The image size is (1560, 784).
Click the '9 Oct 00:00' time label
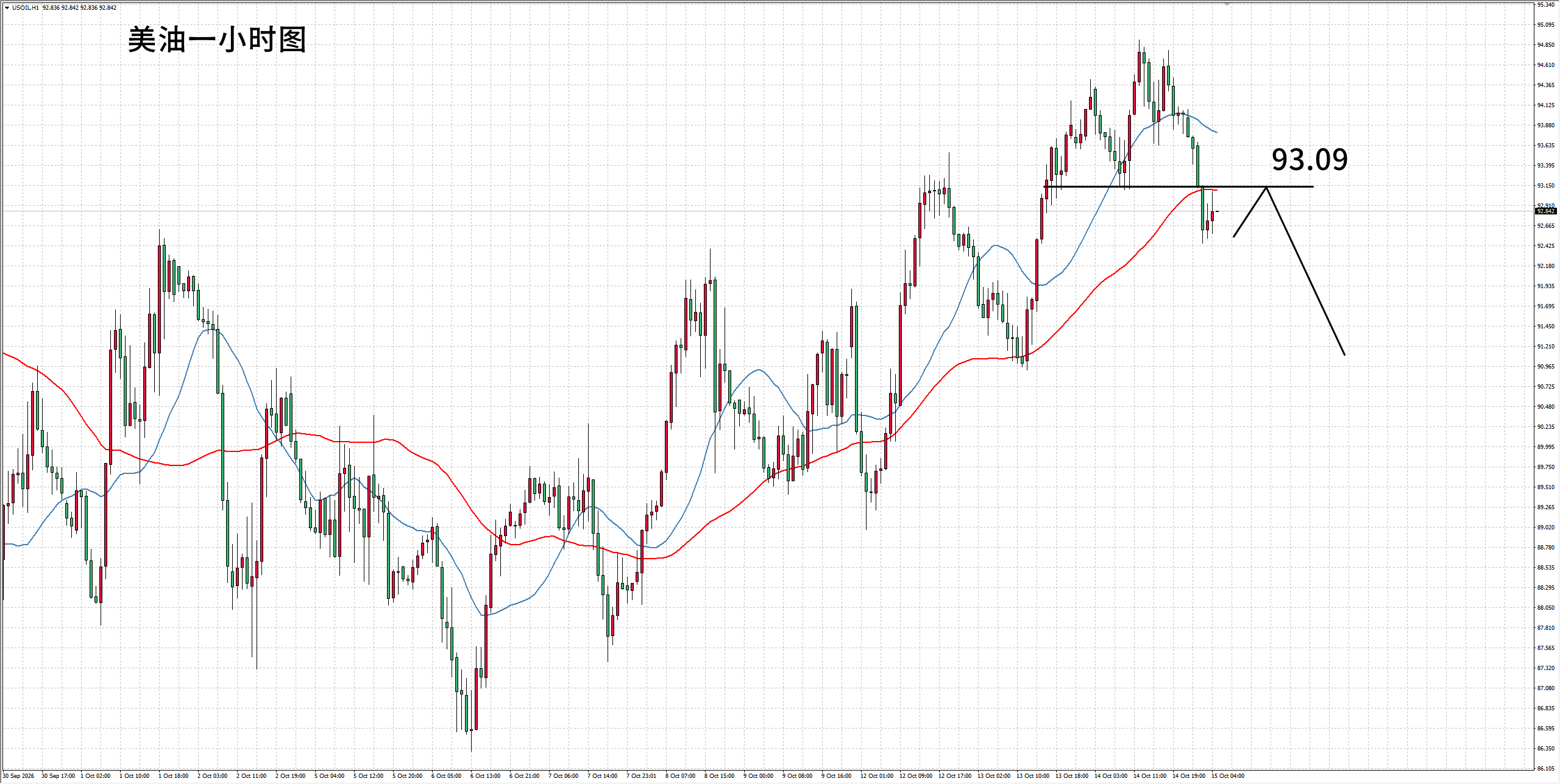click(759, 775)
